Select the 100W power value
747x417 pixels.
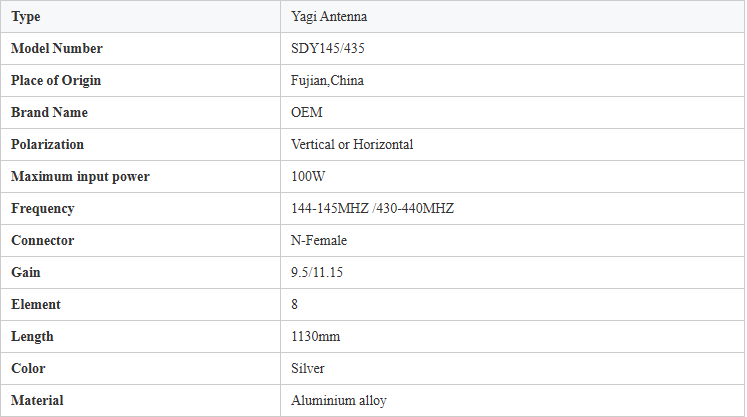308,176
